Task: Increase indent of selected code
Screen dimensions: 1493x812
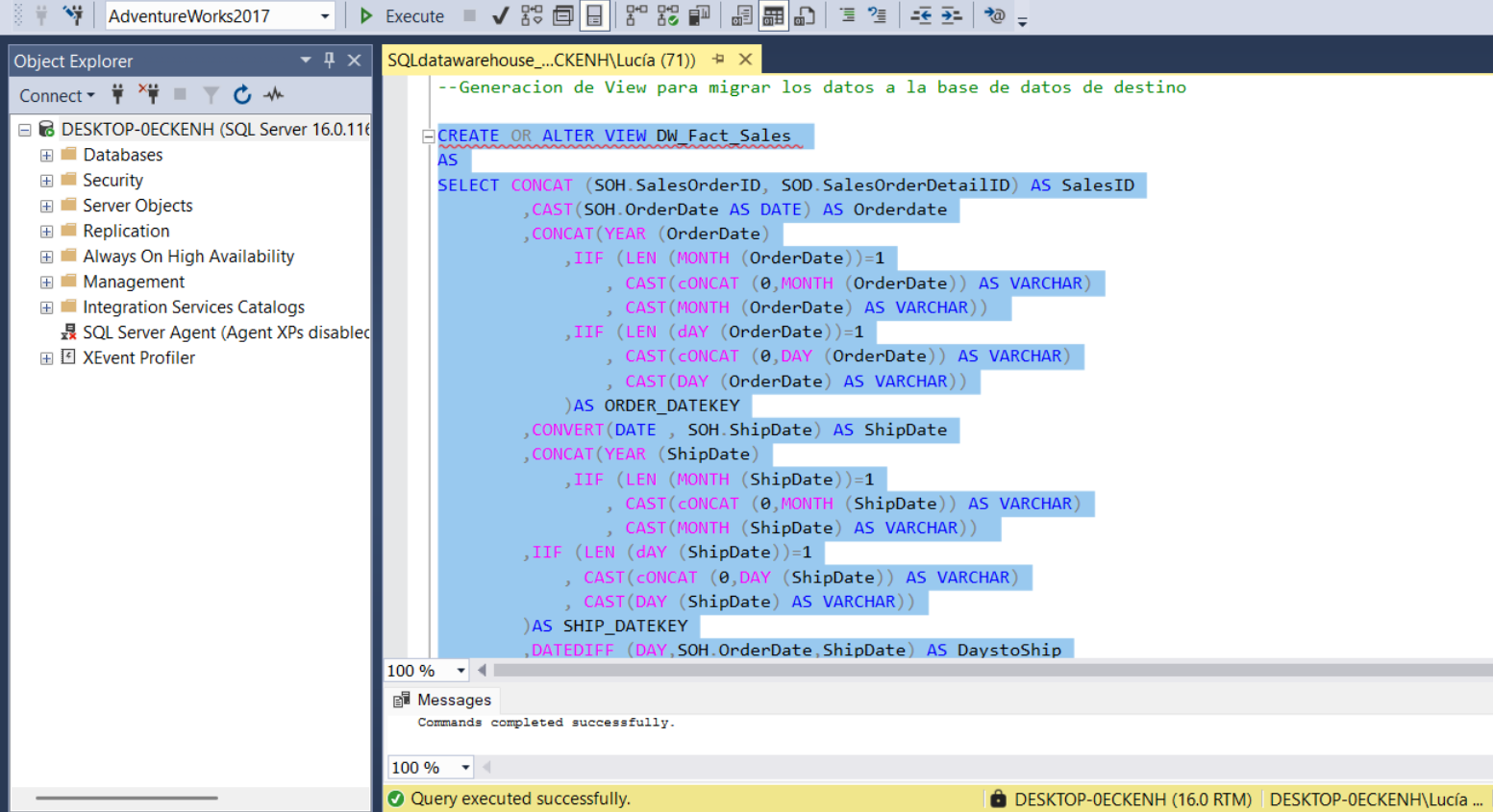Action: tap(951, 15)
